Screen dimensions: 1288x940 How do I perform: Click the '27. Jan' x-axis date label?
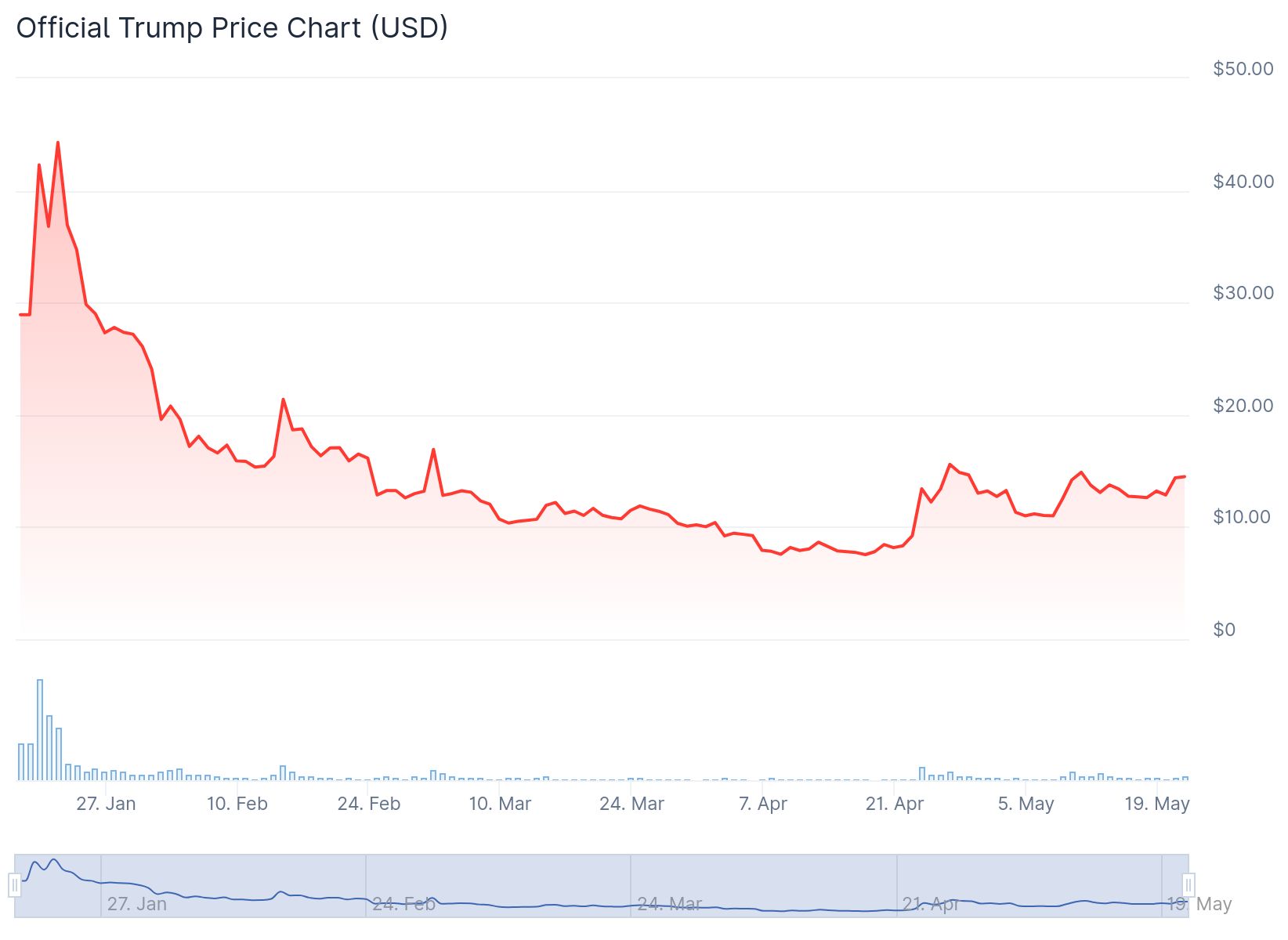pyautogui.click(x=106, y=804)
